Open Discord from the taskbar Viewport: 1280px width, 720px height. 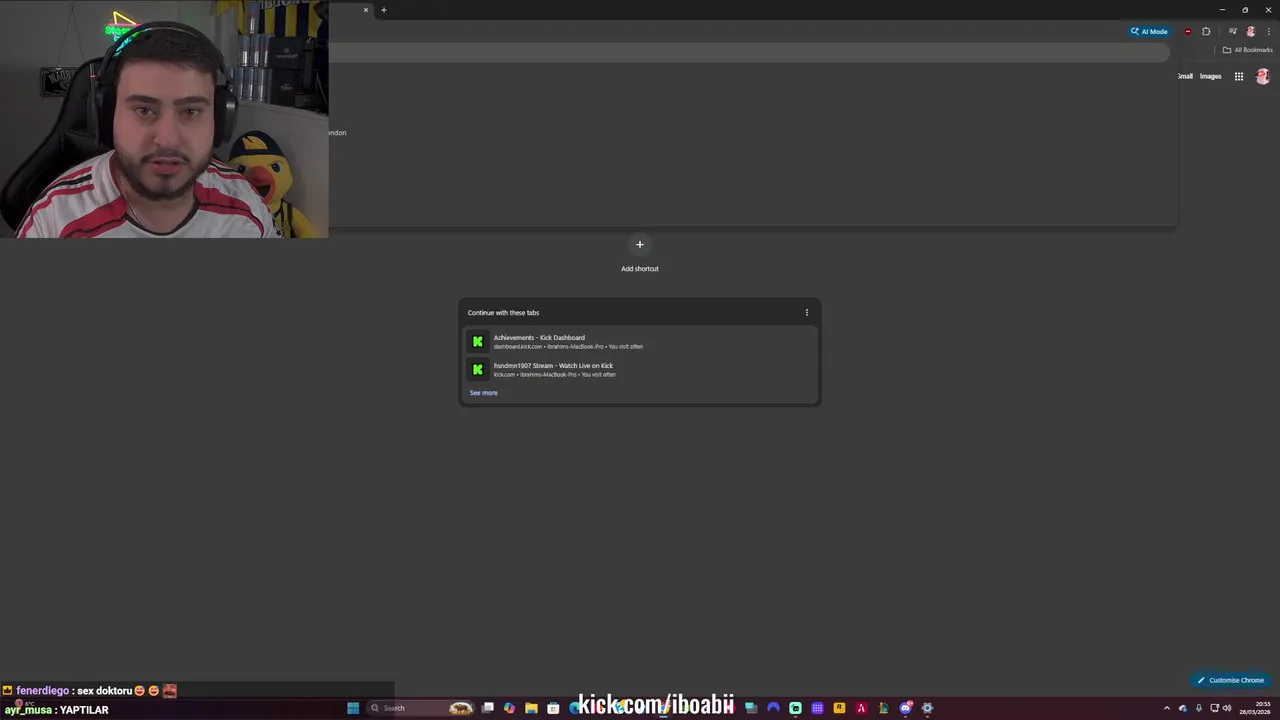[905, 708]
